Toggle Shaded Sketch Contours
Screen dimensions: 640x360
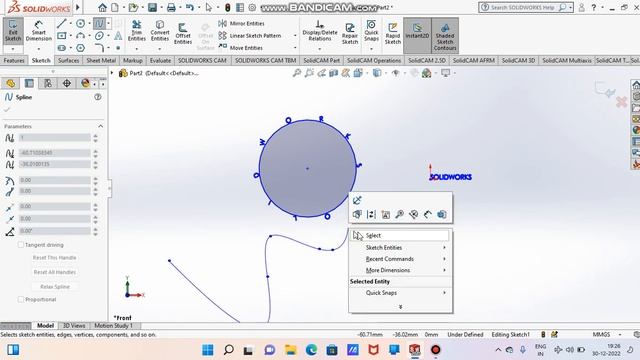(x=445, y=36)
